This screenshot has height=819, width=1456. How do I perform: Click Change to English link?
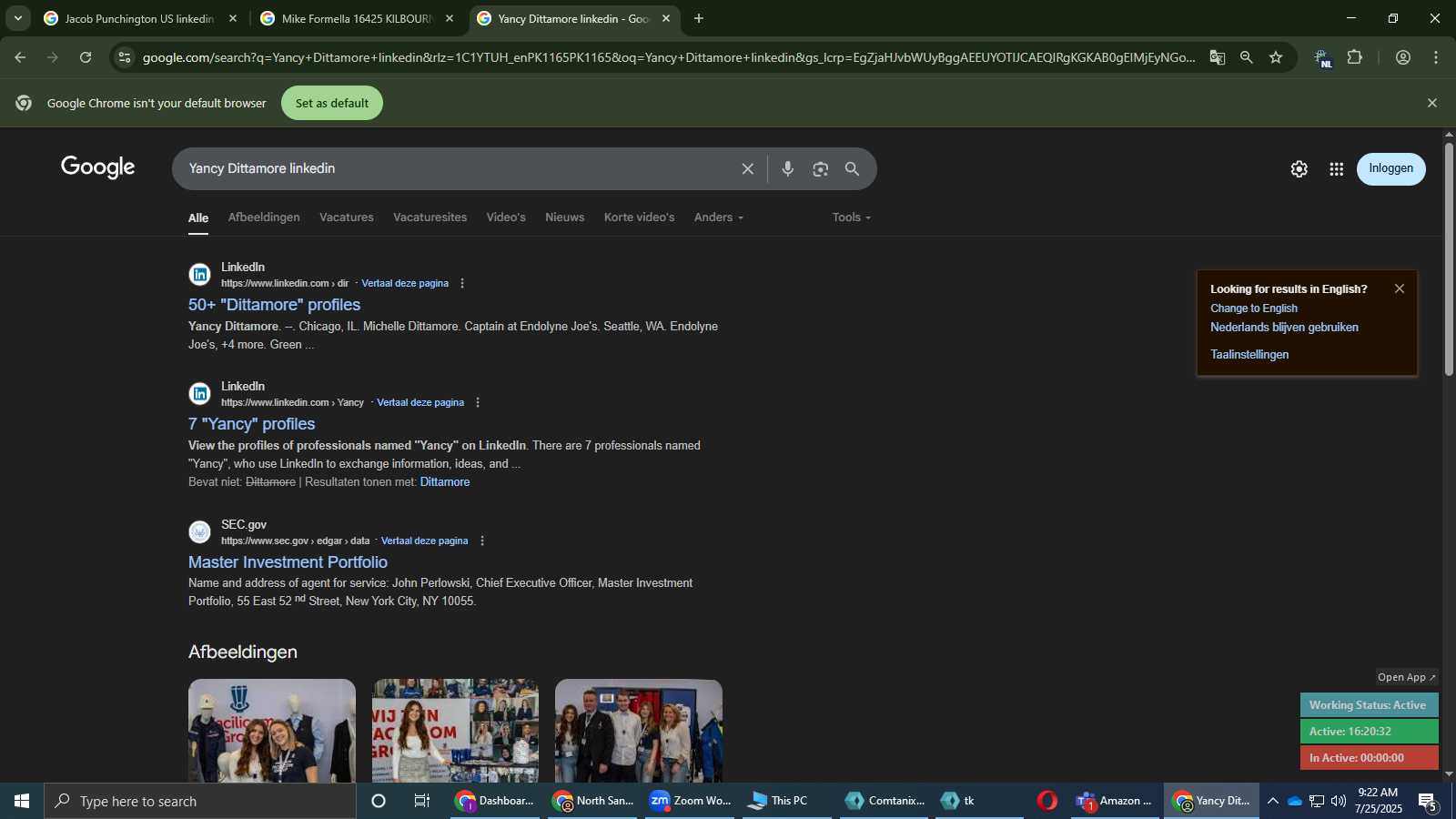1254,308
